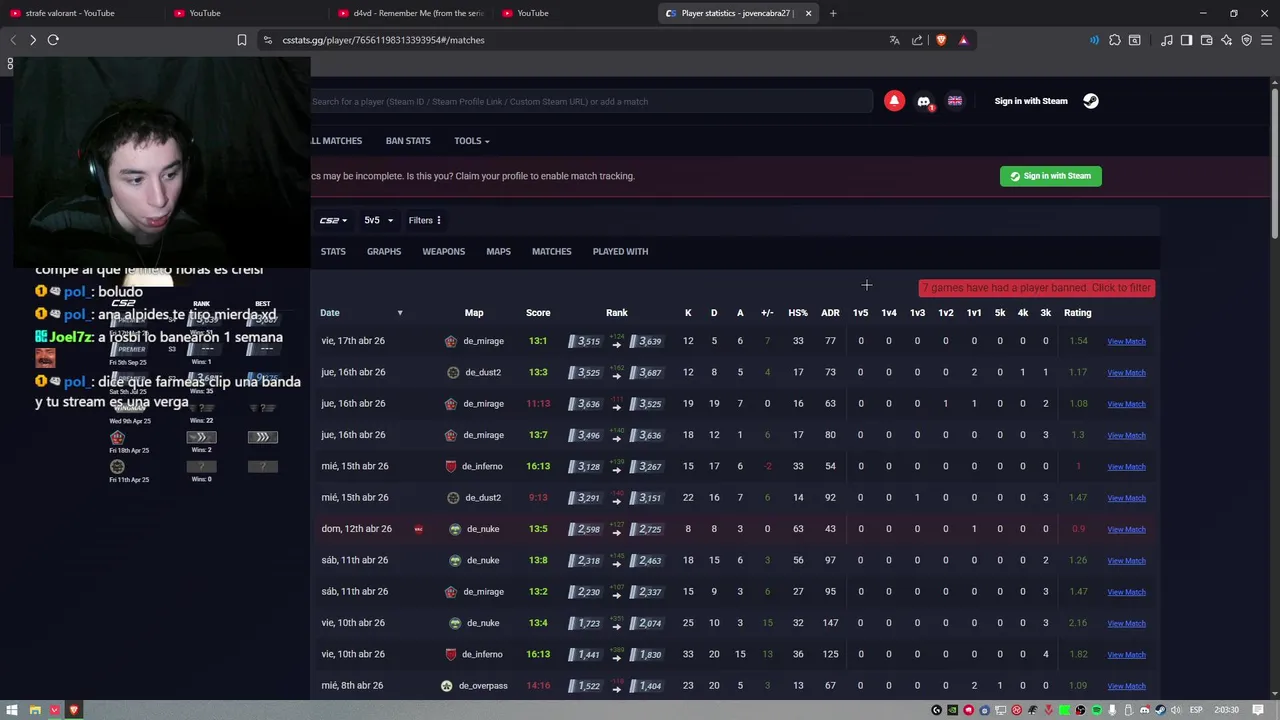Switch to the MATCHES tab
The height and width of the screenshot is (720, 1280).
click(x=552, y=252)
